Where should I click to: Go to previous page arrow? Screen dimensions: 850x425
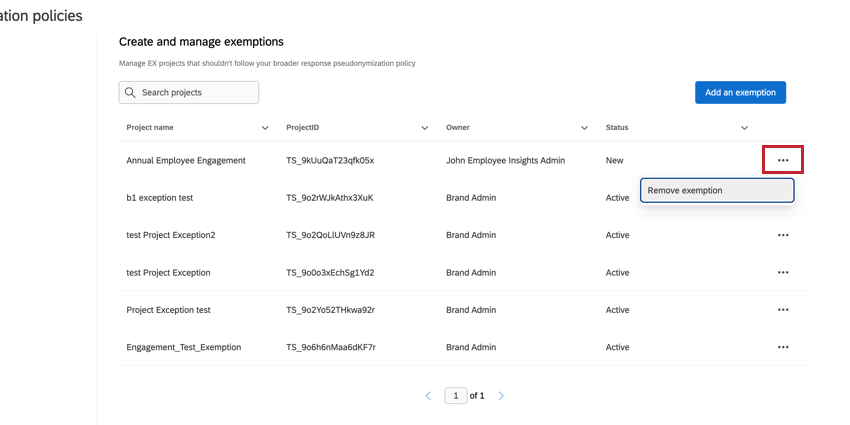tap(428, 396)
